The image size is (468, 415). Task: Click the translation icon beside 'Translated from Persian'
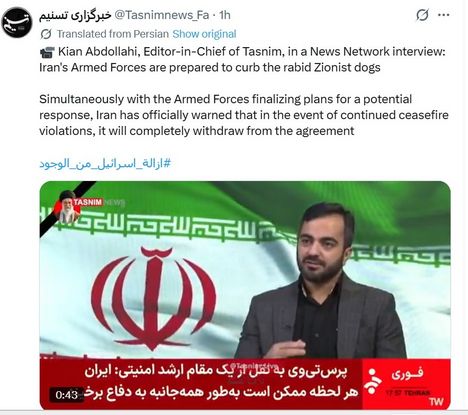click(46, 34)
